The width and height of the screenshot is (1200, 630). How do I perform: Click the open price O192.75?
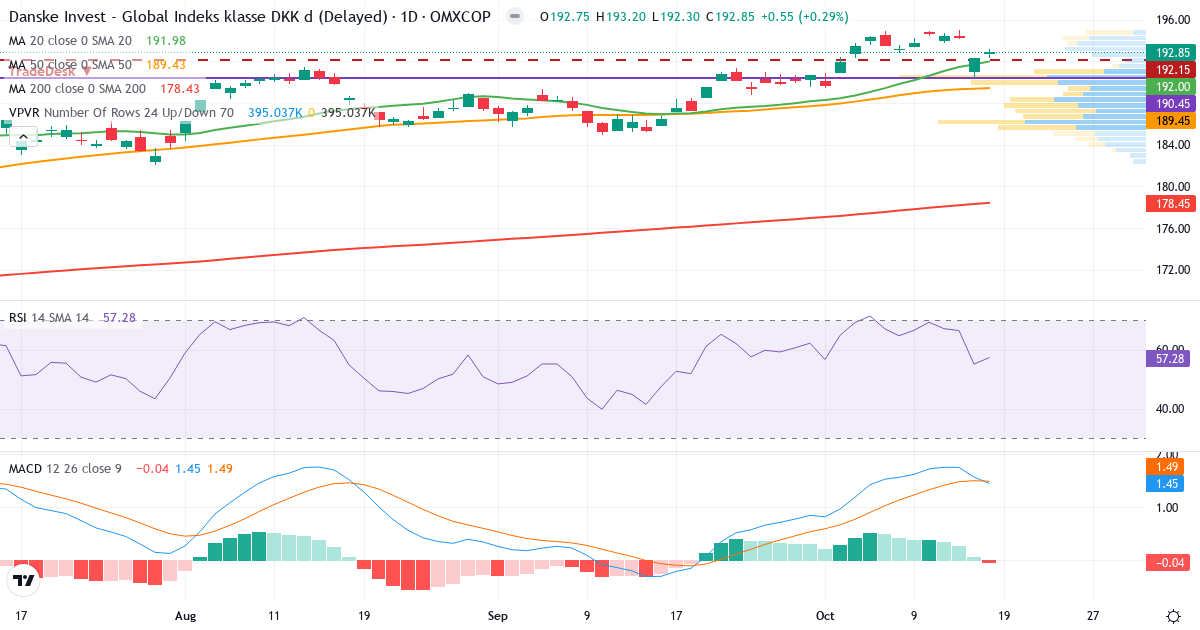pos(564,17)
